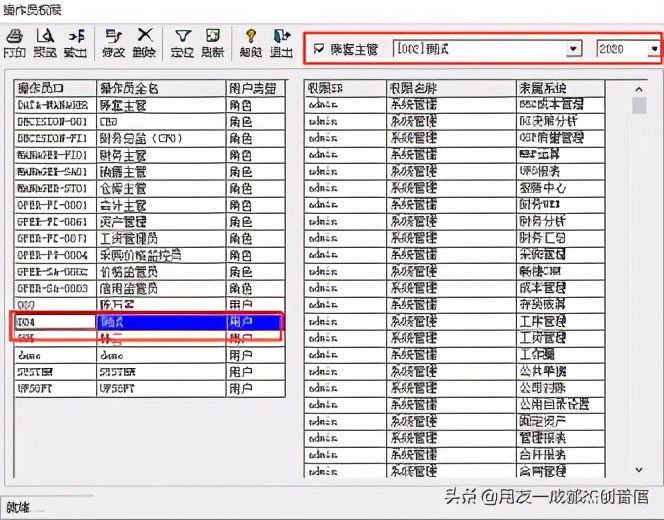The image size is (664, 520).
Task: Select the UFSOFT operator row
Action: click(150, 388)
